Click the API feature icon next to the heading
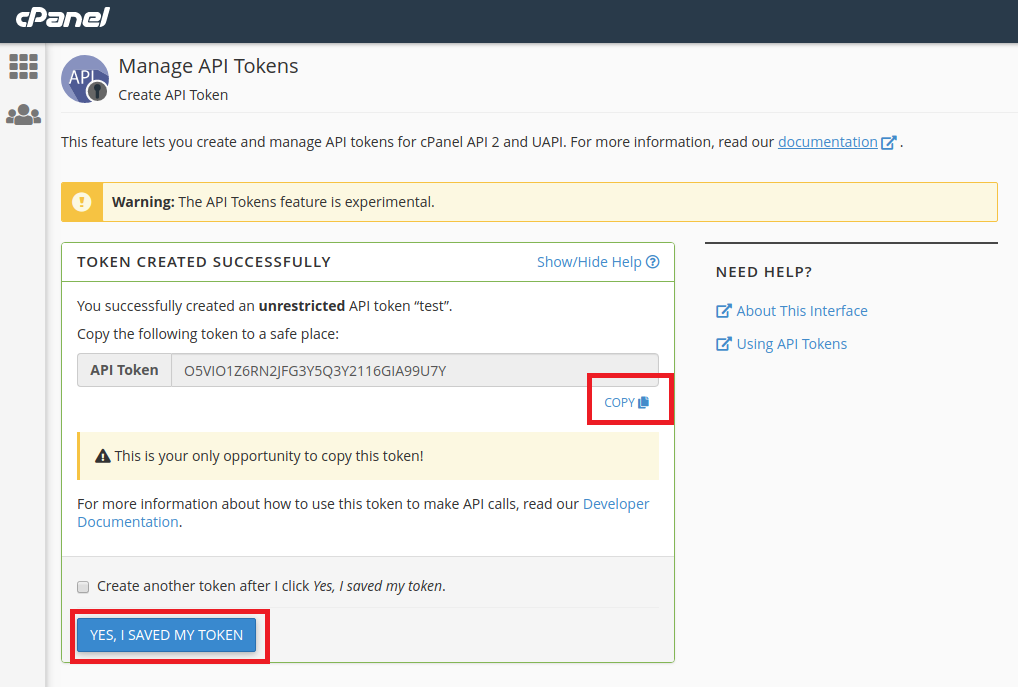 pos(84,78)
